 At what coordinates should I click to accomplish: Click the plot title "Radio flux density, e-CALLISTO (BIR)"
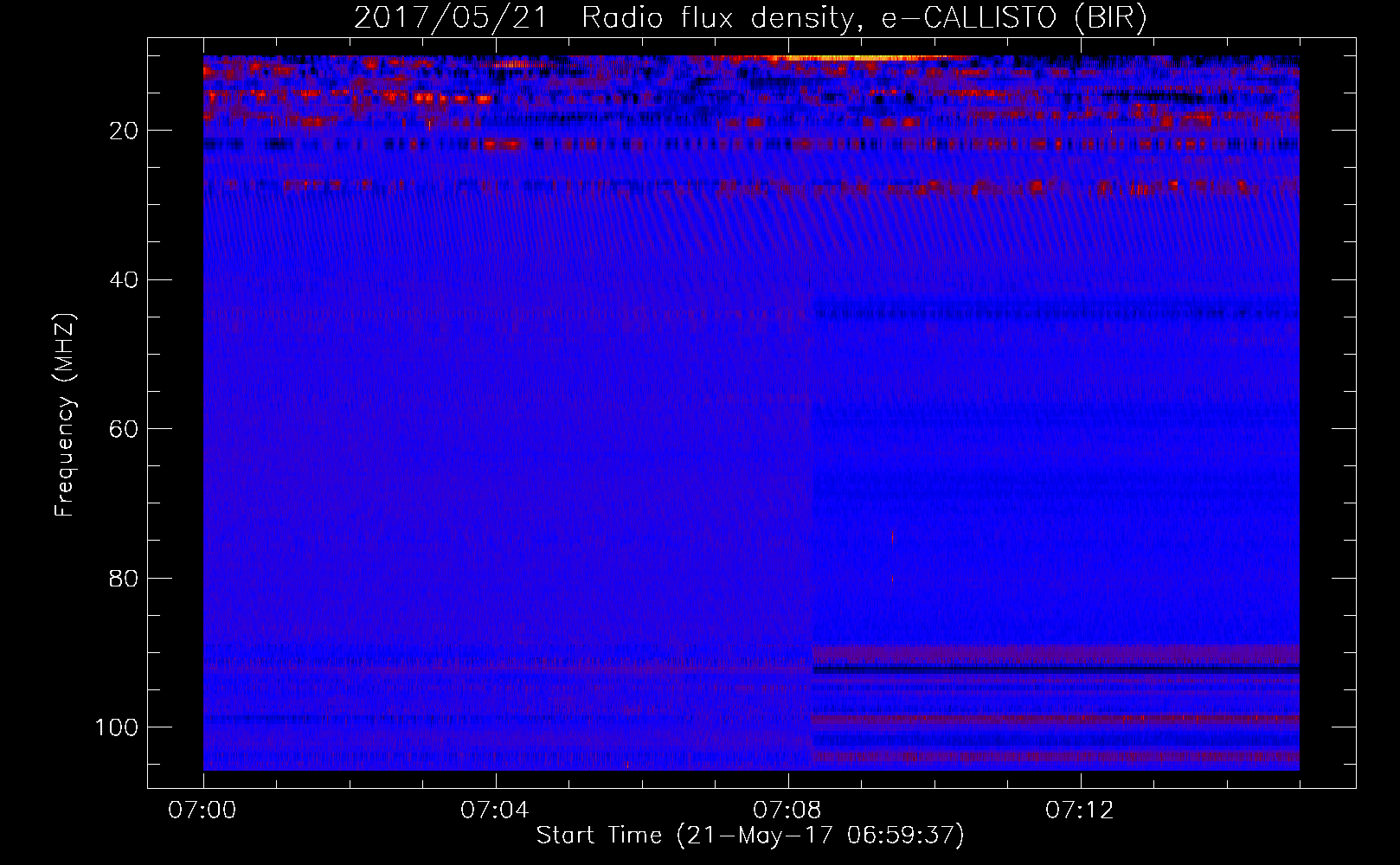click(x=864, y=17)
